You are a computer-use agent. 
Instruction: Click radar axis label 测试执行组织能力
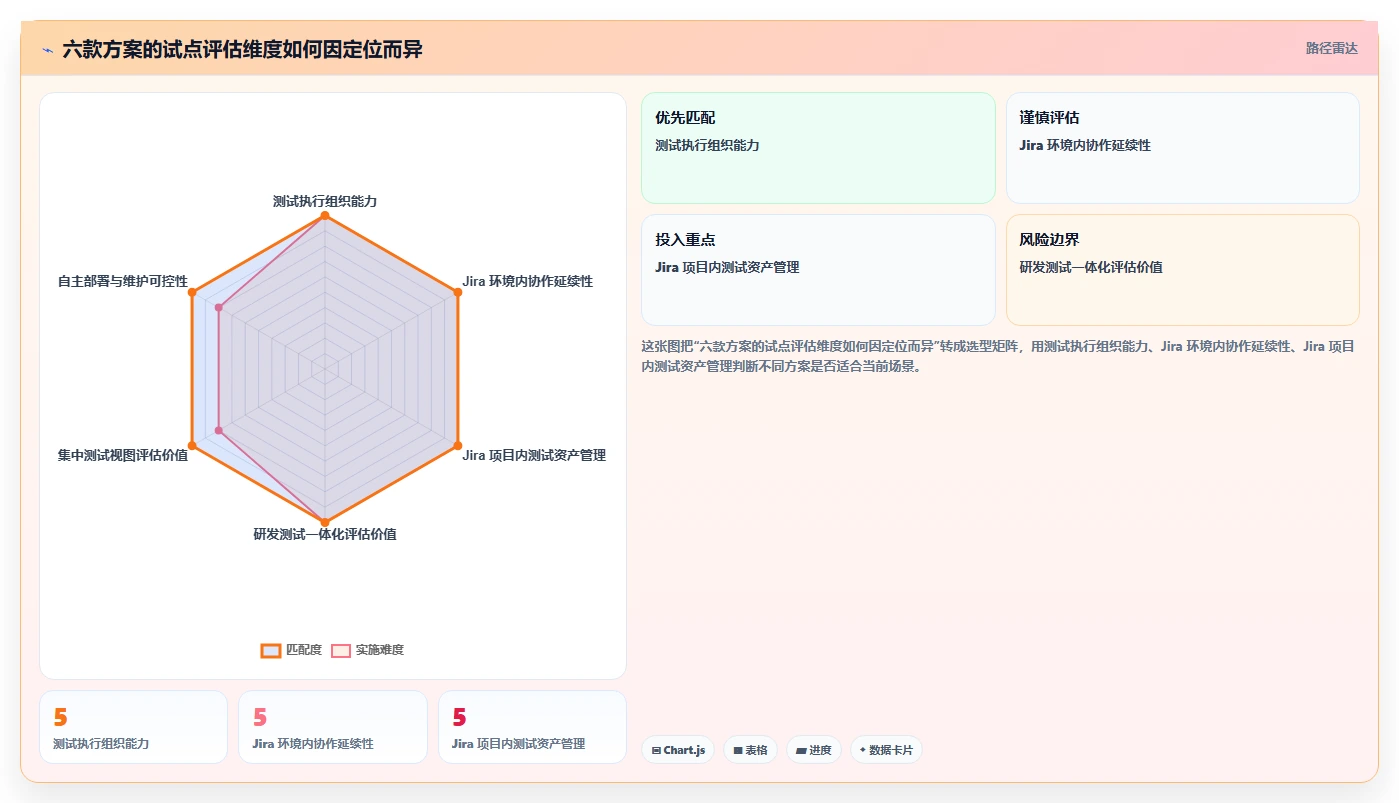tap(324, 201)
